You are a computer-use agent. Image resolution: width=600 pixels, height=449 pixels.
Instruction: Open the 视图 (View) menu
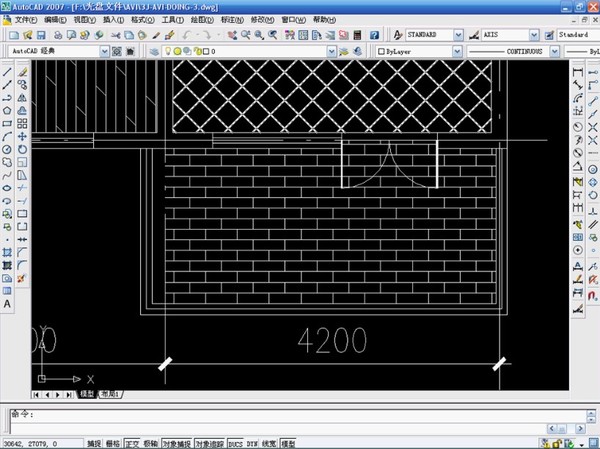pos(84,20)
